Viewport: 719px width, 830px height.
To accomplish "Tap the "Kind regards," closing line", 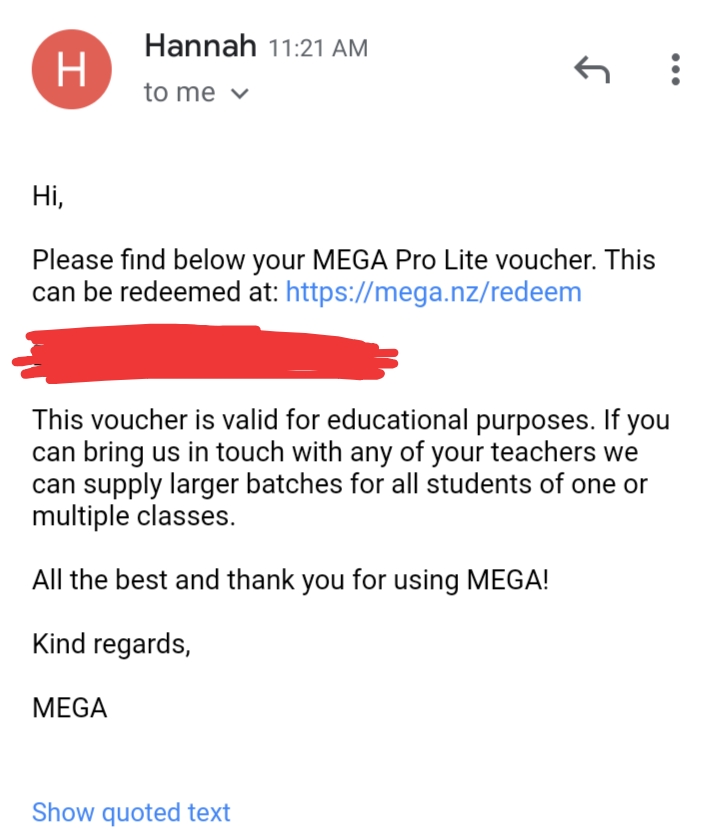I will (x=111, y=644).
